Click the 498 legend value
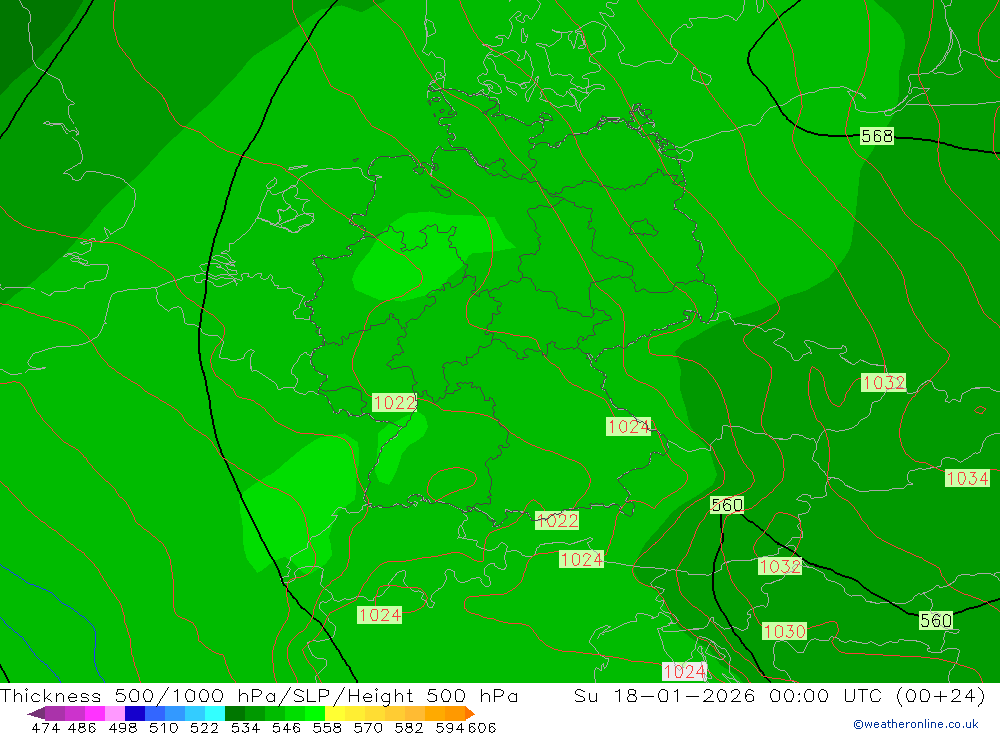Screen dimensions: 1000x733 122,727
